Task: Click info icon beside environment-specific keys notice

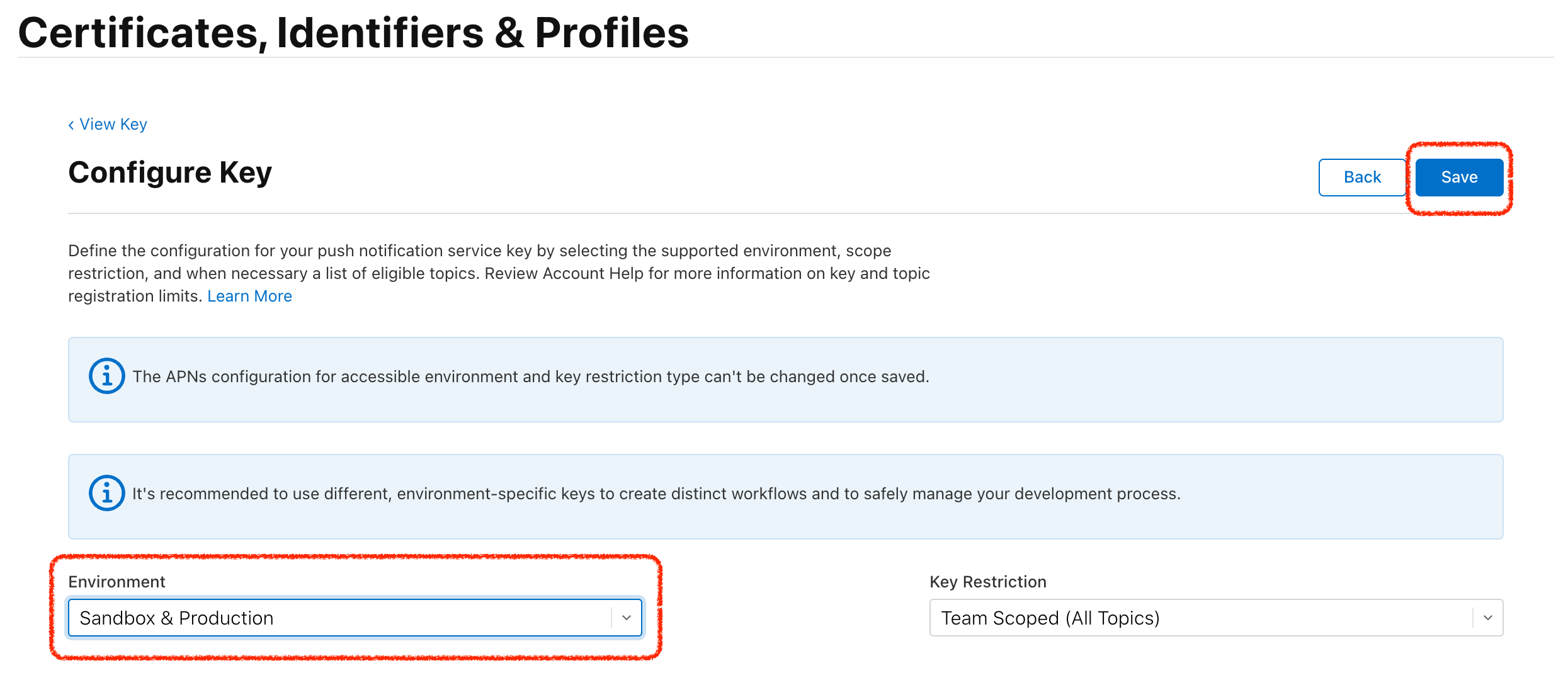Action: [x=107, y=493]
